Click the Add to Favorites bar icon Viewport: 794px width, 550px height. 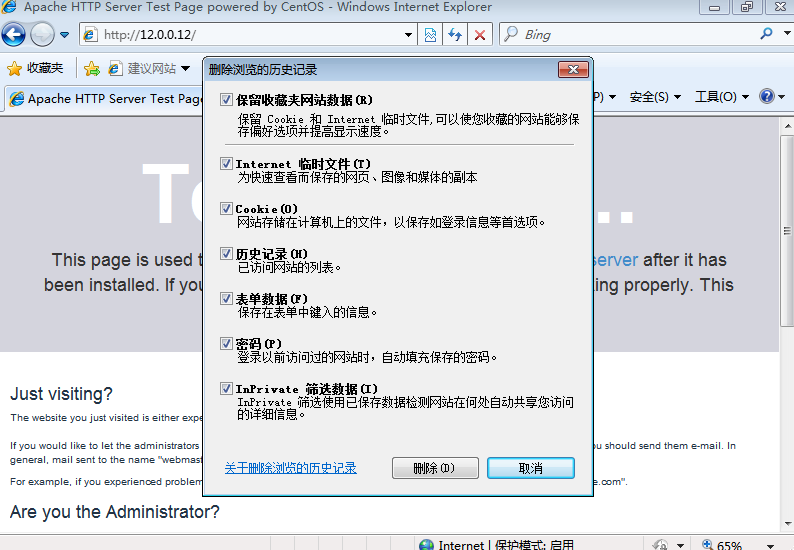(92, 68)
